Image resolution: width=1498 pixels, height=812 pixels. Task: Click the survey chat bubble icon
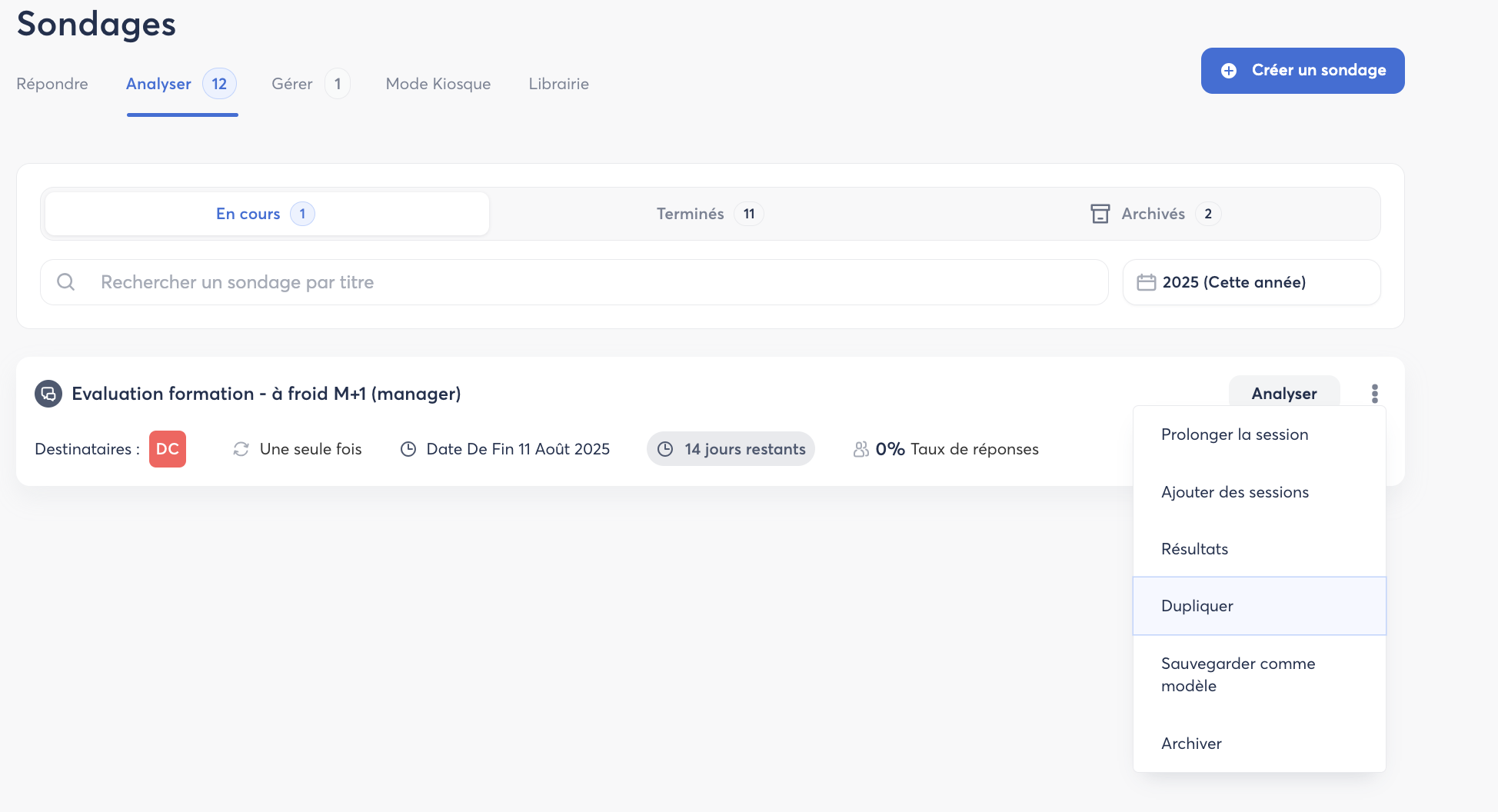(x=48, y=394)
